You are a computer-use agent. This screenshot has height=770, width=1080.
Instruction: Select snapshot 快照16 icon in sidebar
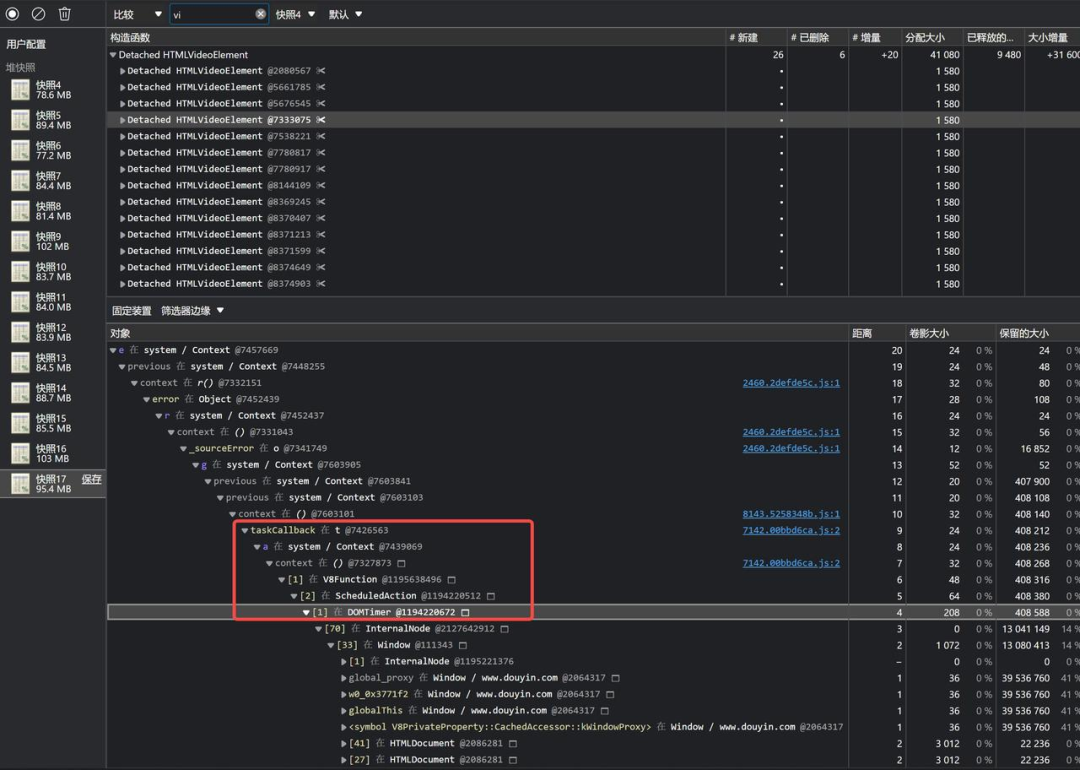[x=21, y=453]
